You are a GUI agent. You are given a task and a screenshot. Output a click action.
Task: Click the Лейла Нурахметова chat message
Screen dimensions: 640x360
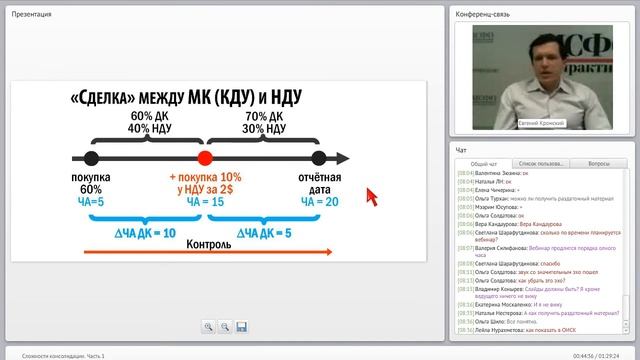517,330
